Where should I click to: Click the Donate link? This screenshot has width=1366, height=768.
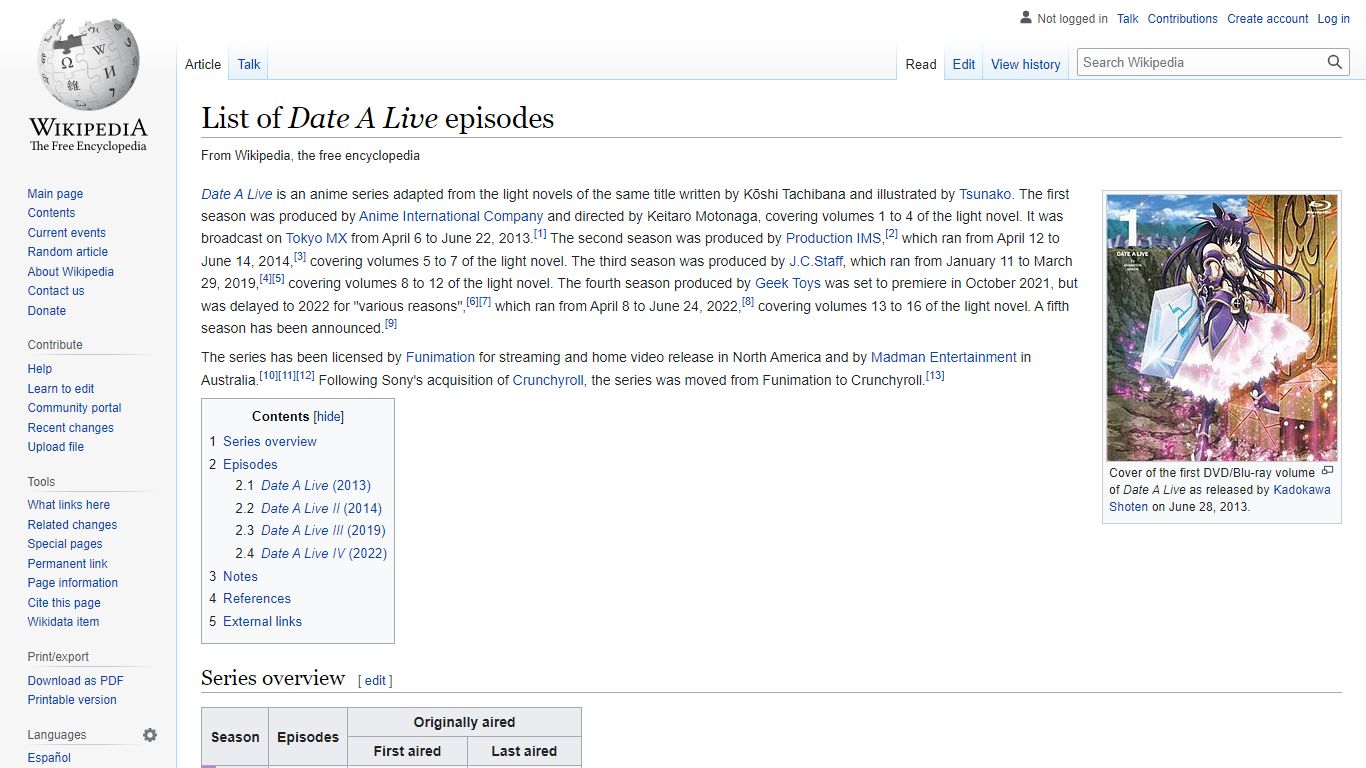47,311
